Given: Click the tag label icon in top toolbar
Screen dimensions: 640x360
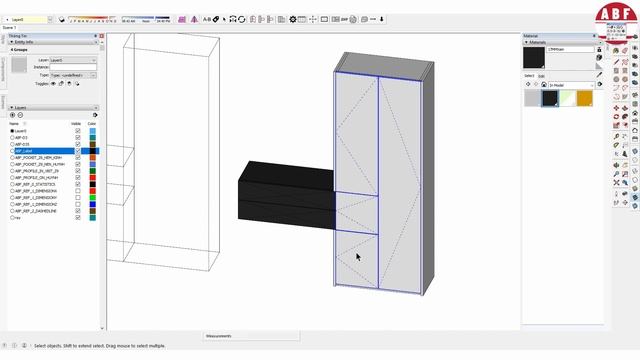Looking at the screenshot, I should click(216, 19).
